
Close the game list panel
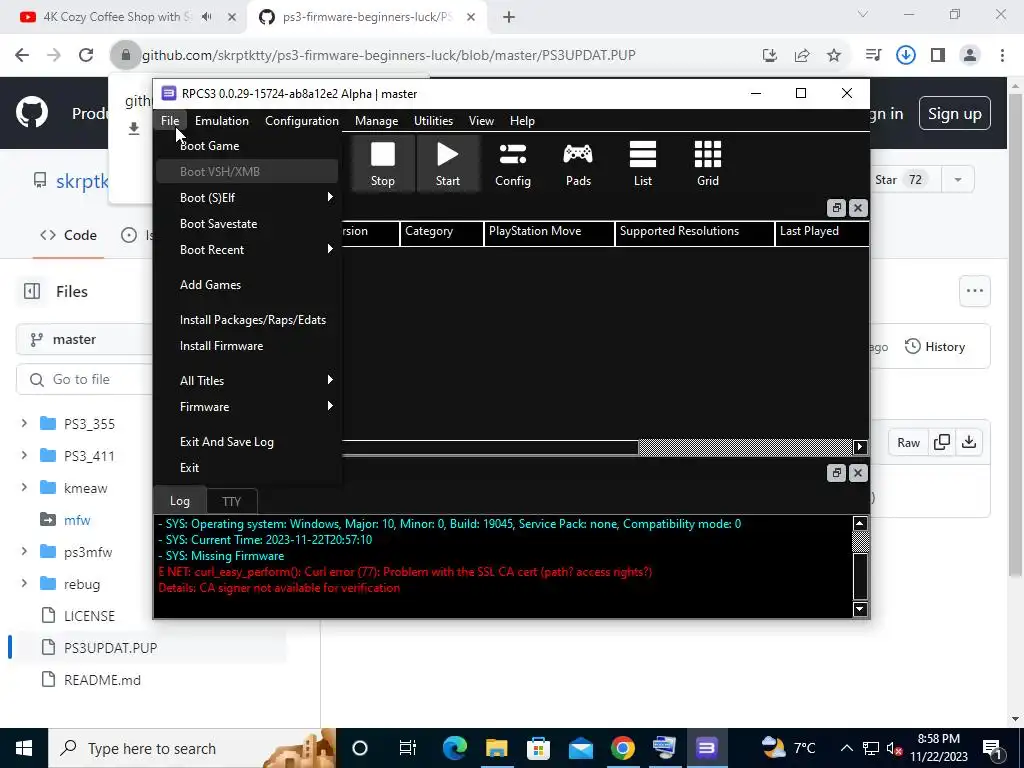tap(858, 208)
